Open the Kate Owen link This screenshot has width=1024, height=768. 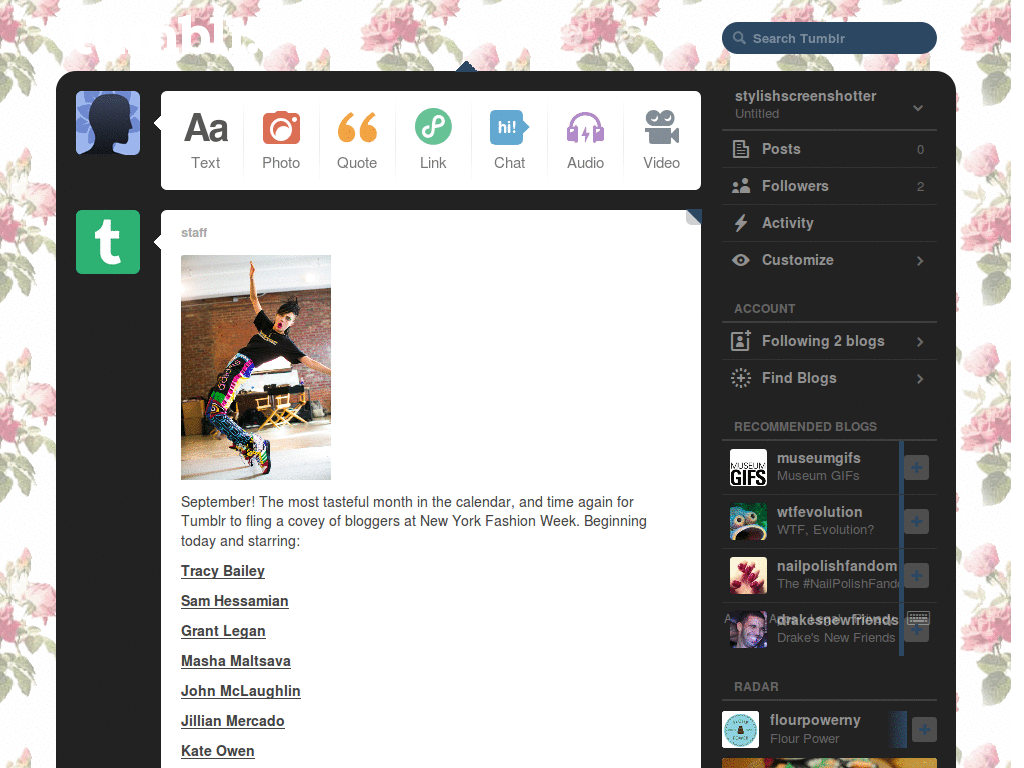pyautogui.click(x=217, y=751)
